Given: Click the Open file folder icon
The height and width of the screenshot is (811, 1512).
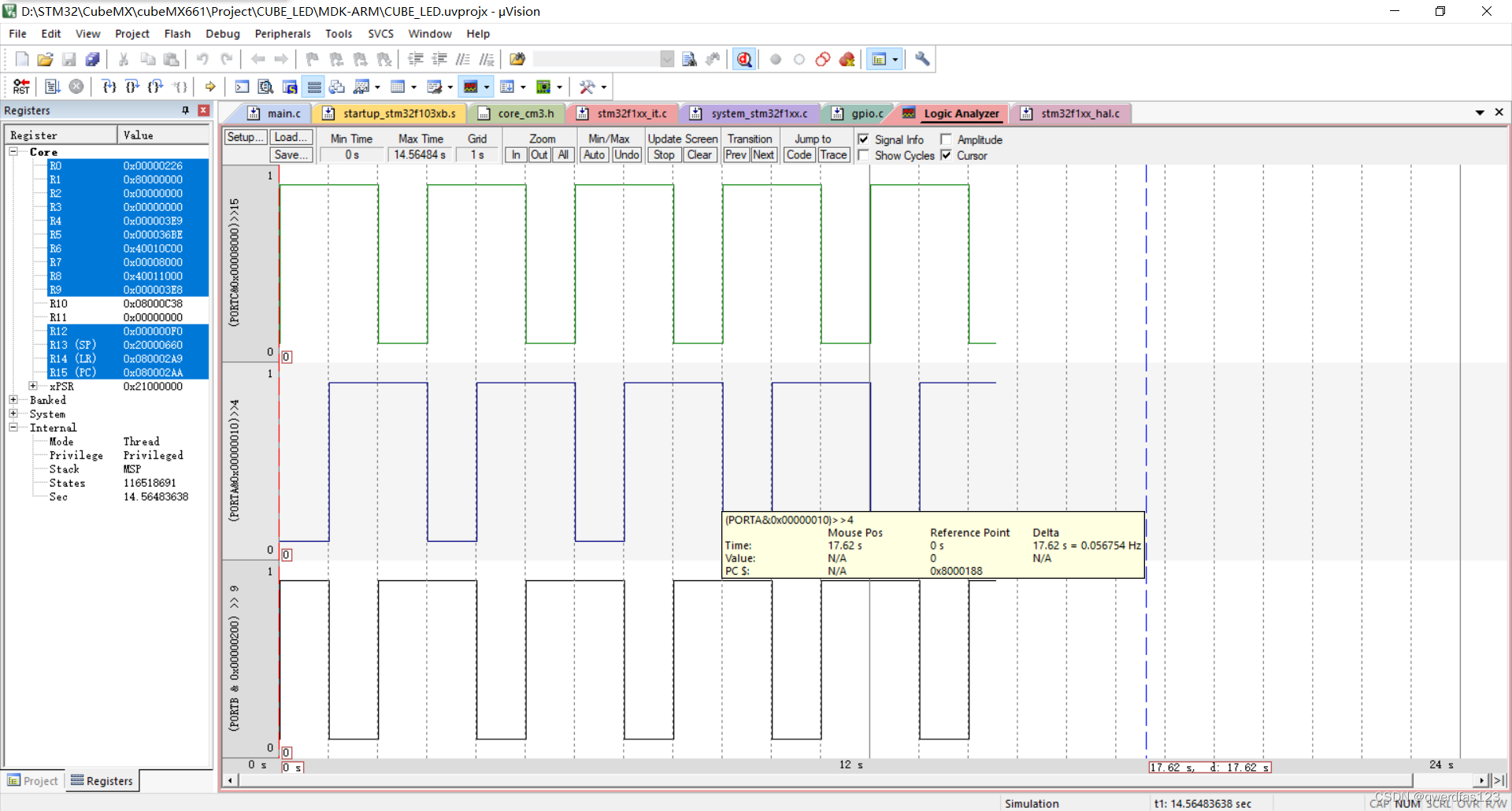Looking at the screenshot, I should pos(45,59).
